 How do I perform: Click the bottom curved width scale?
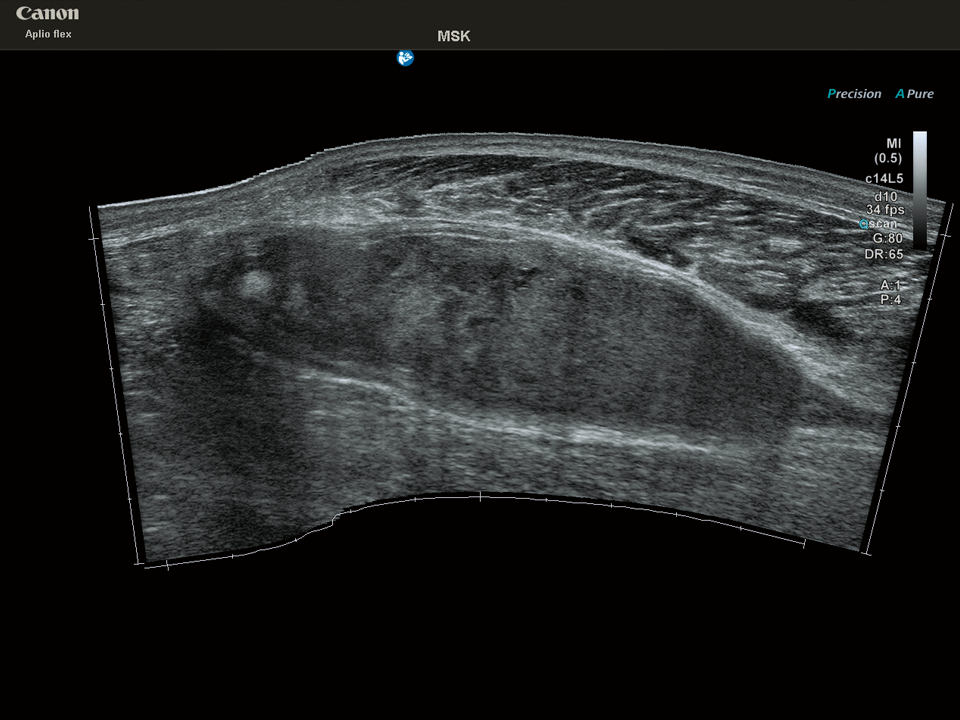(480, 497)
